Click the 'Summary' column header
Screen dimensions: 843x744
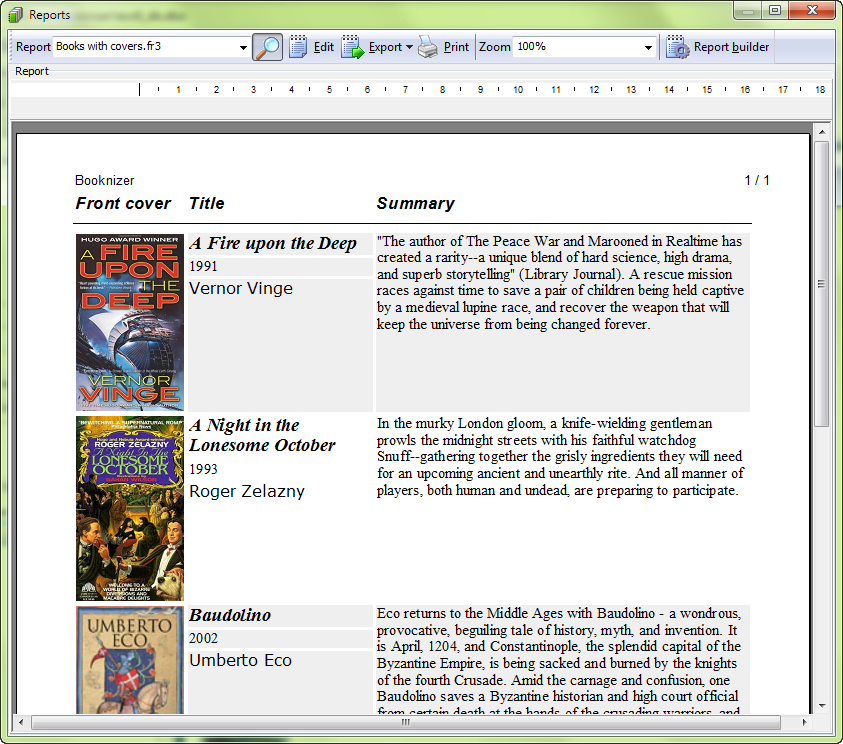click(416, 203)
